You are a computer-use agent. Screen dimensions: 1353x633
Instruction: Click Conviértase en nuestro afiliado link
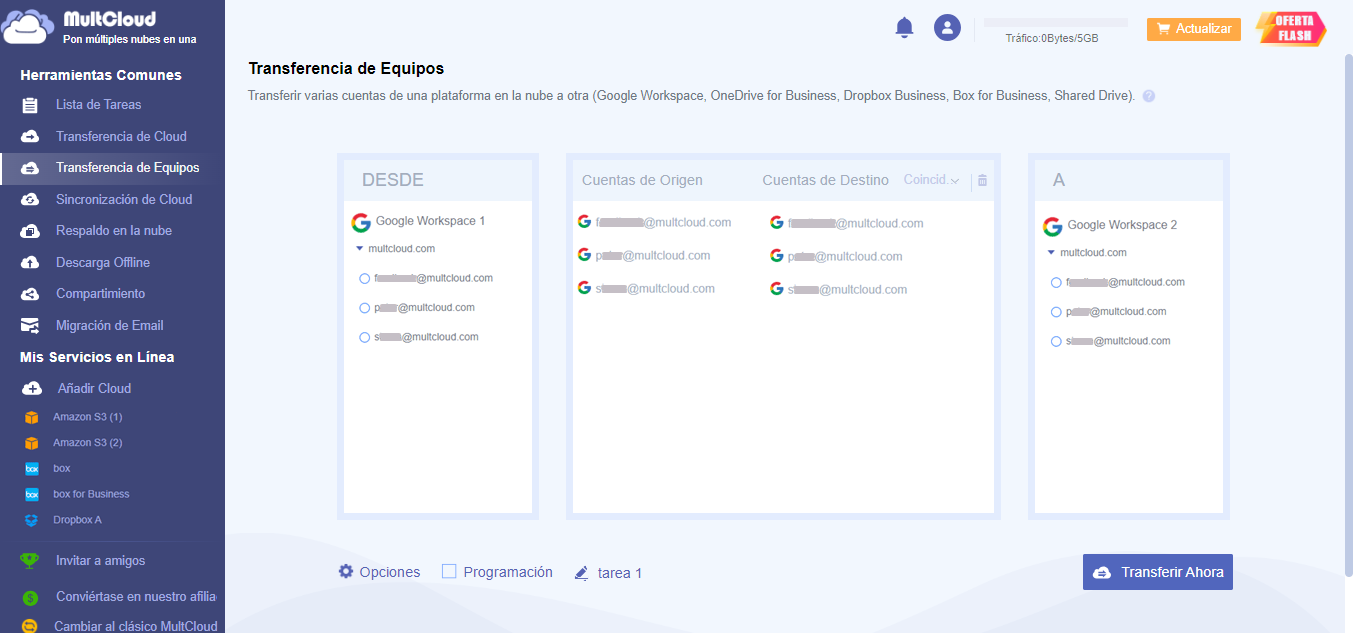[x=136, y=597]
